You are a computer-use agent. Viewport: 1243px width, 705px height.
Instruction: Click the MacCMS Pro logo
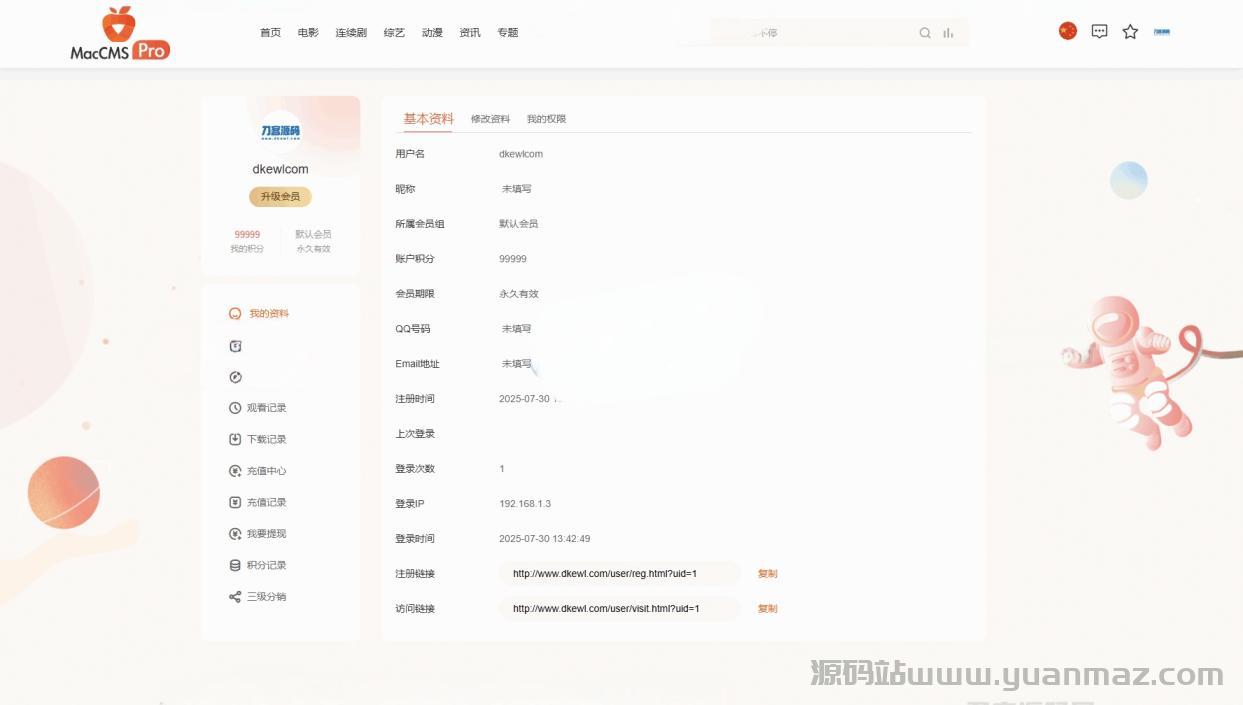(x=120, y=34)
